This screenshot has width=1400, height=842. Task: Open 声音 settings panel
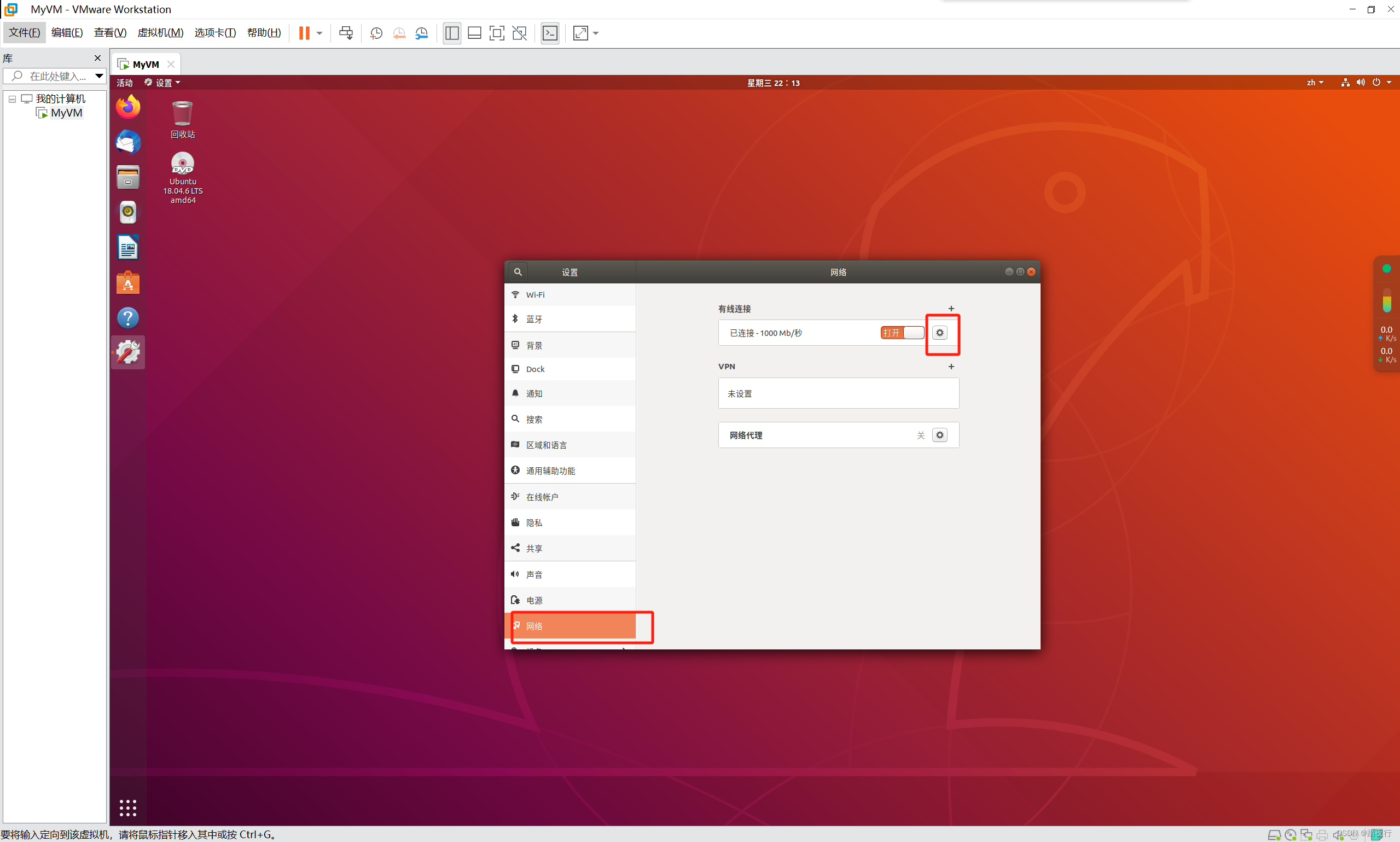pos(570,574)
